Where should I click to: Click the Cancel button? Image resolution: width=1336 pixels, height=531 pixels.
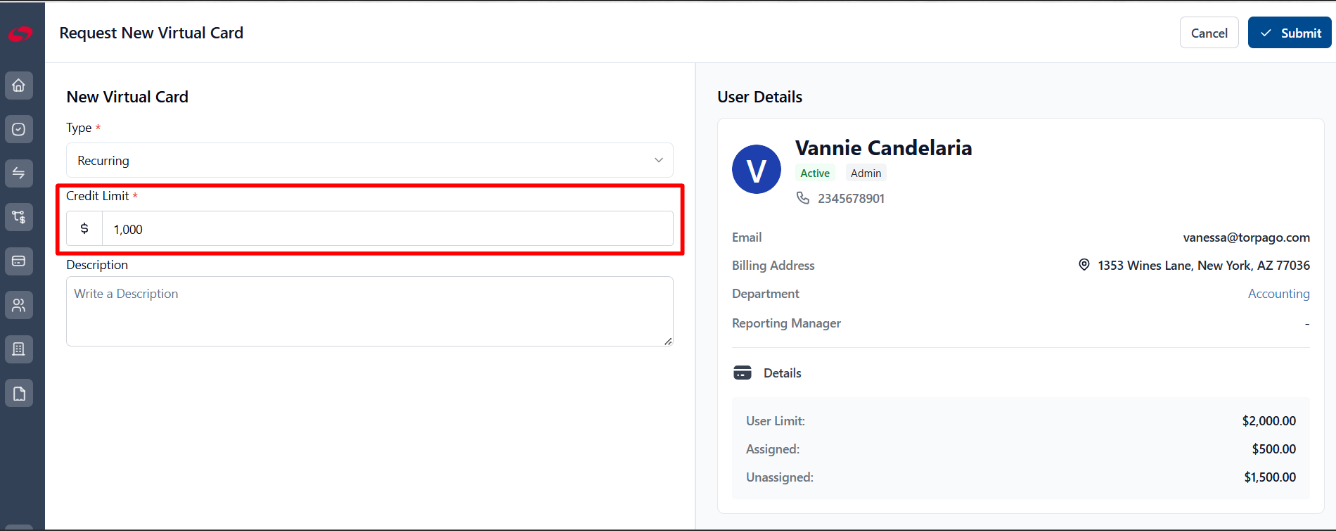pyautogui.click(x=1209, y=33)
